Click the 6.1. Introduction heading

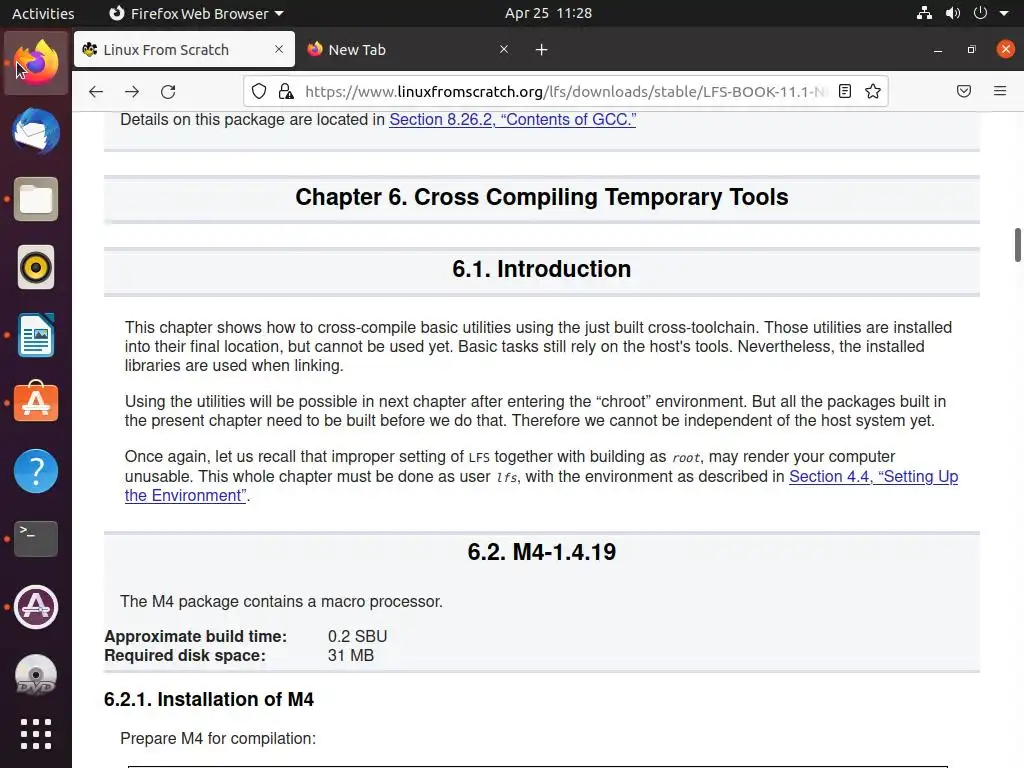(541, 269)
